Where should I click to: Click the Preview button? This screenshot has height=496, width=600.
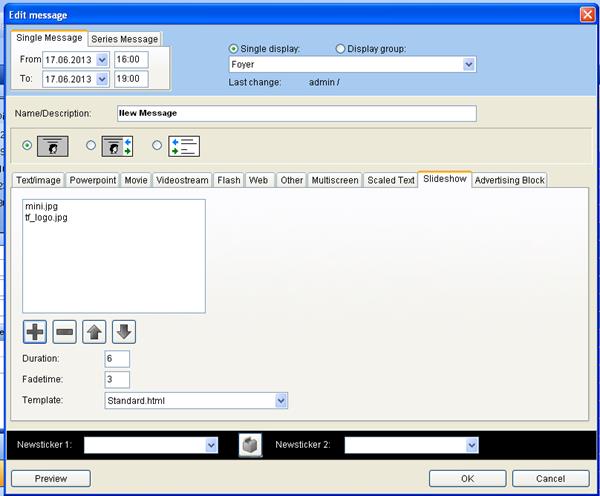(x=51, y=478)
